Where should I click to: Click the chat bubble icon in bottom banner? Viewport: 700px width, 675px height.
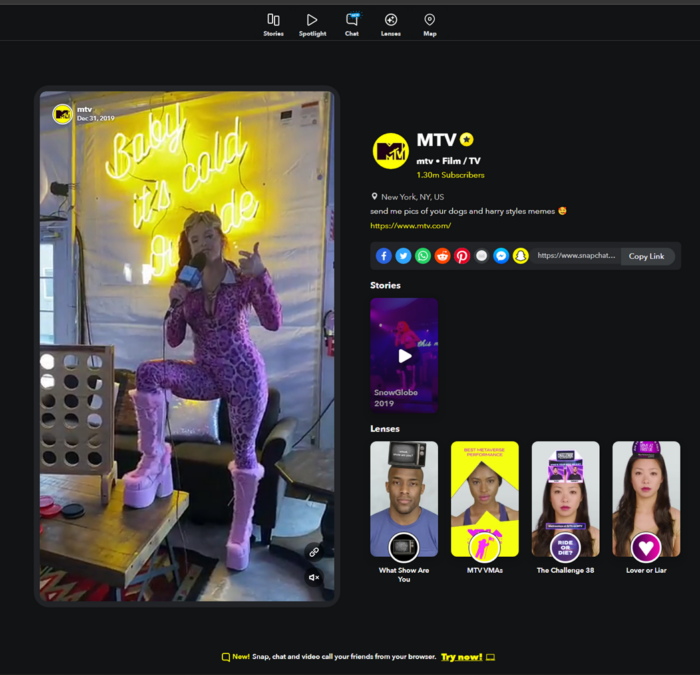pyautogui.click(x=226, y=657)
